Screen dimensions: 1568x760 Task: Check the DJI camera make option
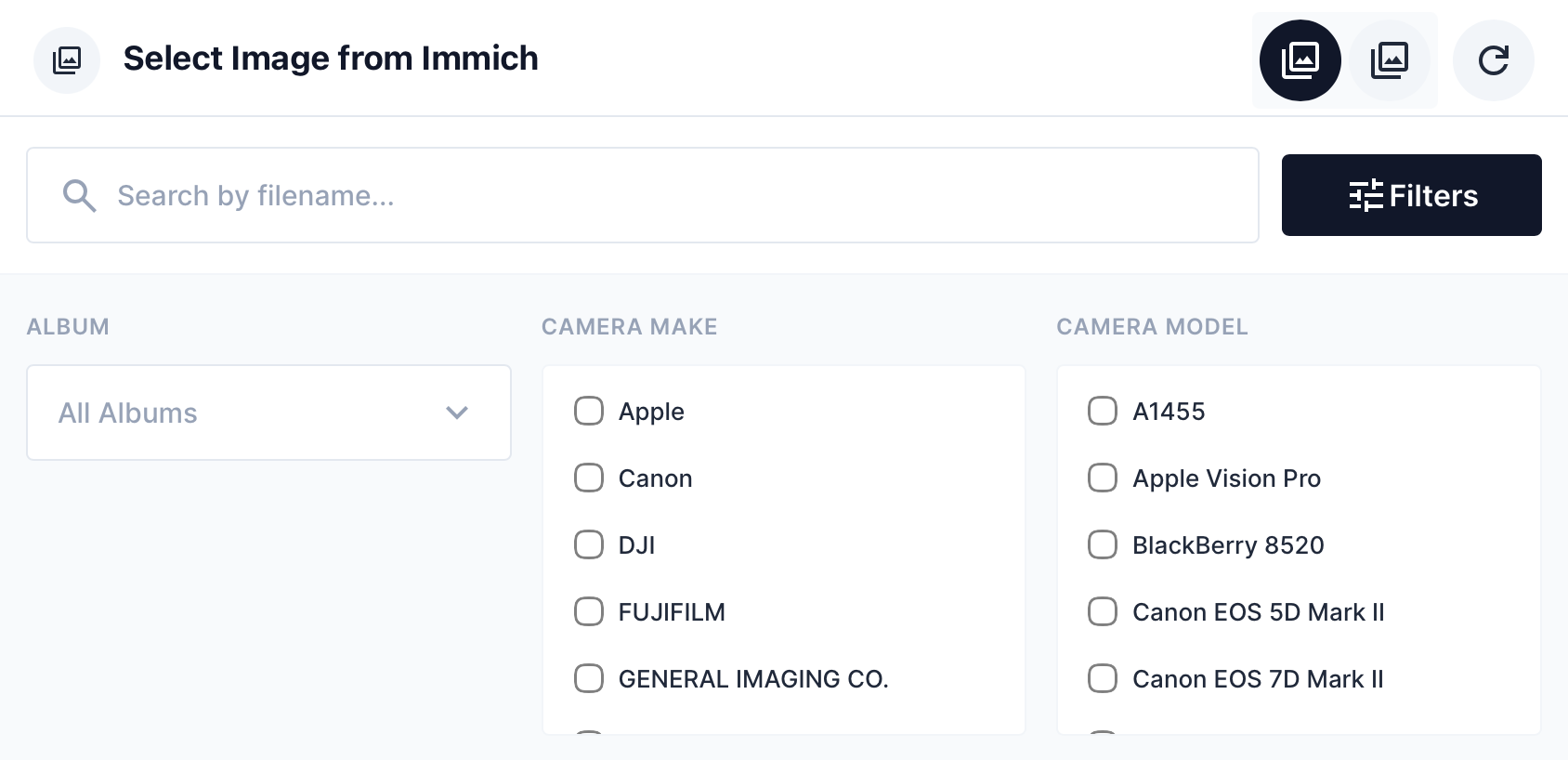tap(588, 544)
